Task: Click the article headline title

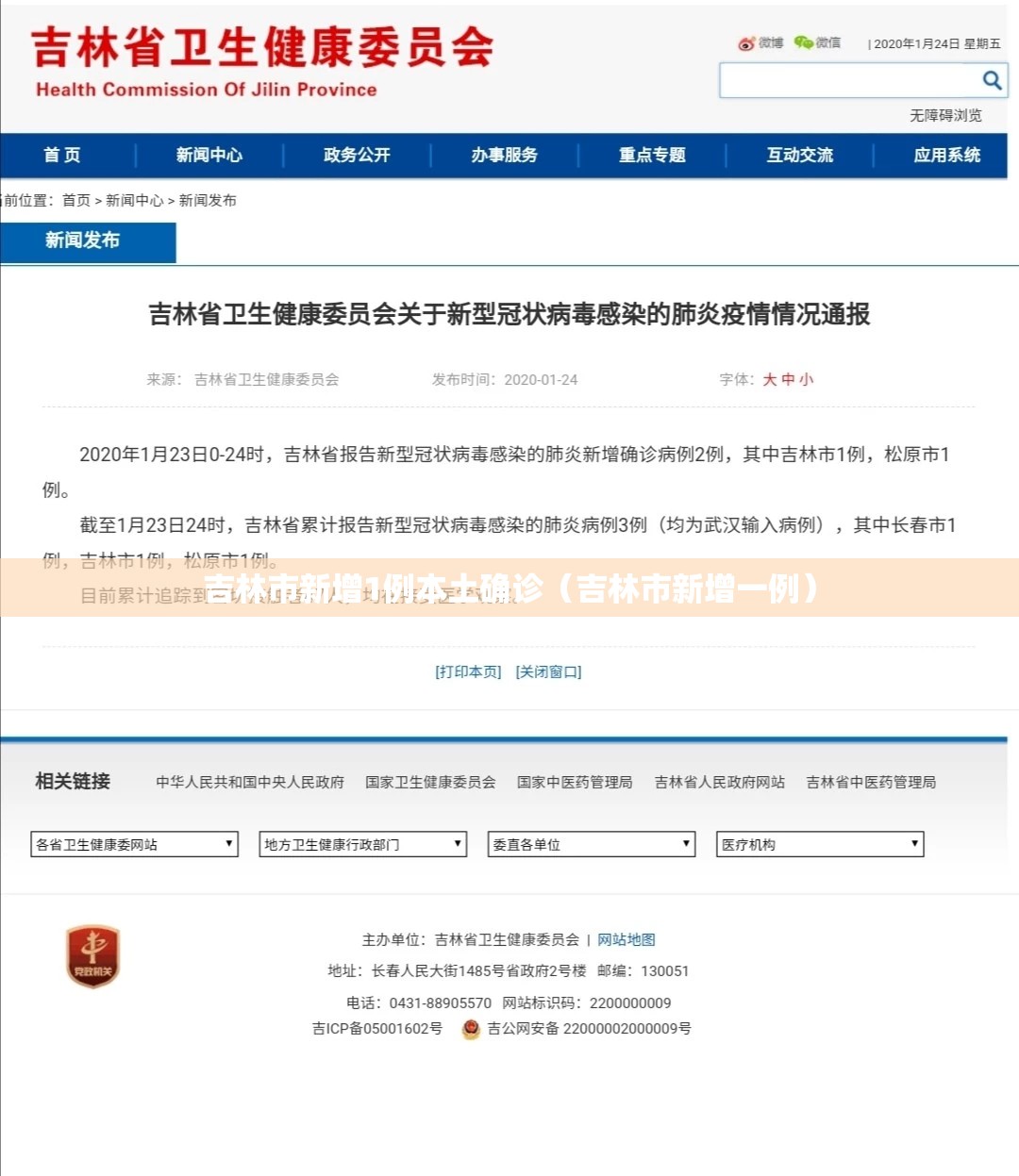Action: coord(509,314)
